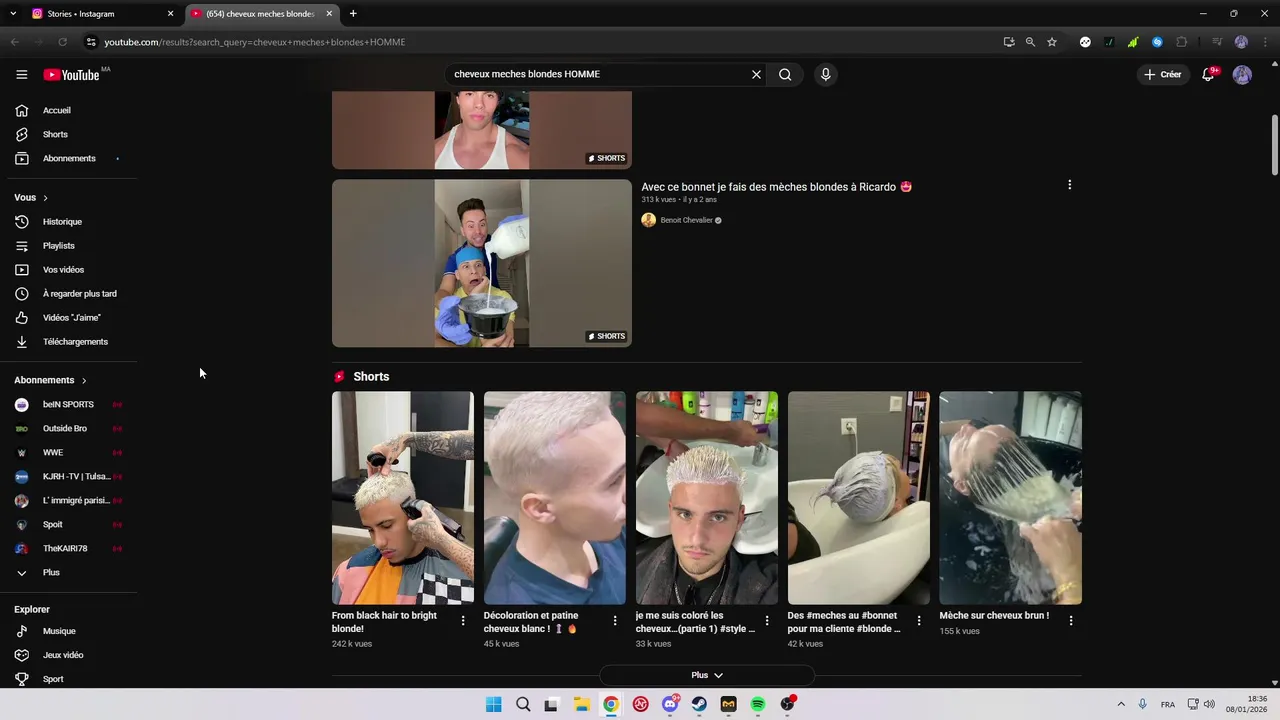1280x720 pixels.
Task: Click the YouTube logo
Action: pyautogui.click(x=71, y=75)
